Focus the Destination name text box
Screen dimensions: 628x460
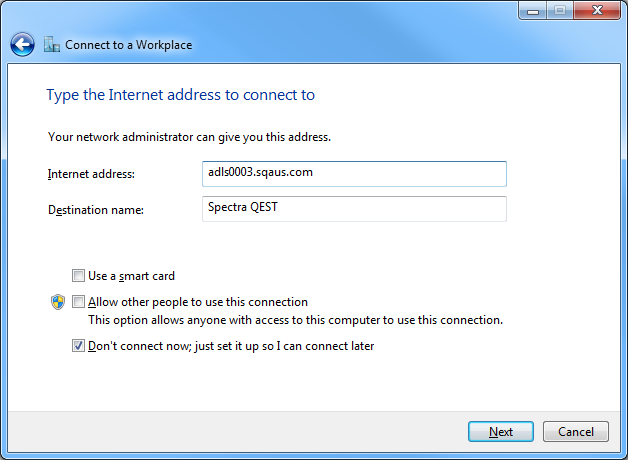[354, 208]
